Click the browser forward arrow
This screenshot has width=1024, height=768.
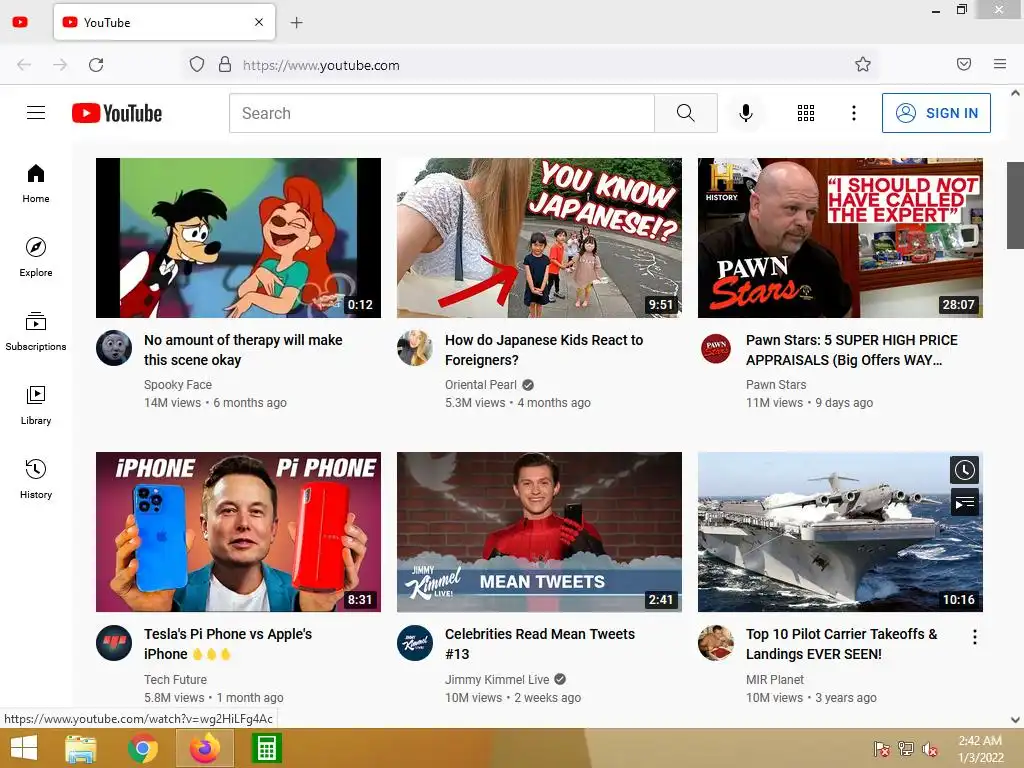[60, 65]
